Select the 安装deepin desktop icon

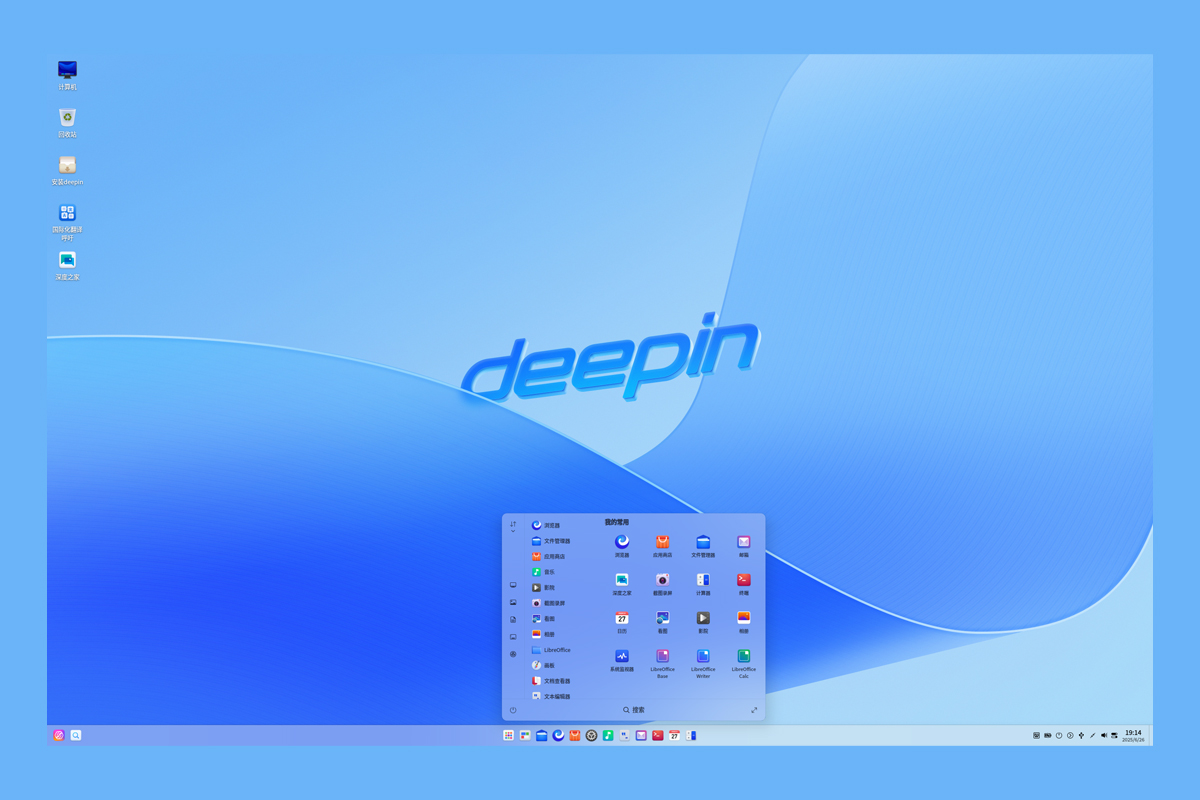67,170
